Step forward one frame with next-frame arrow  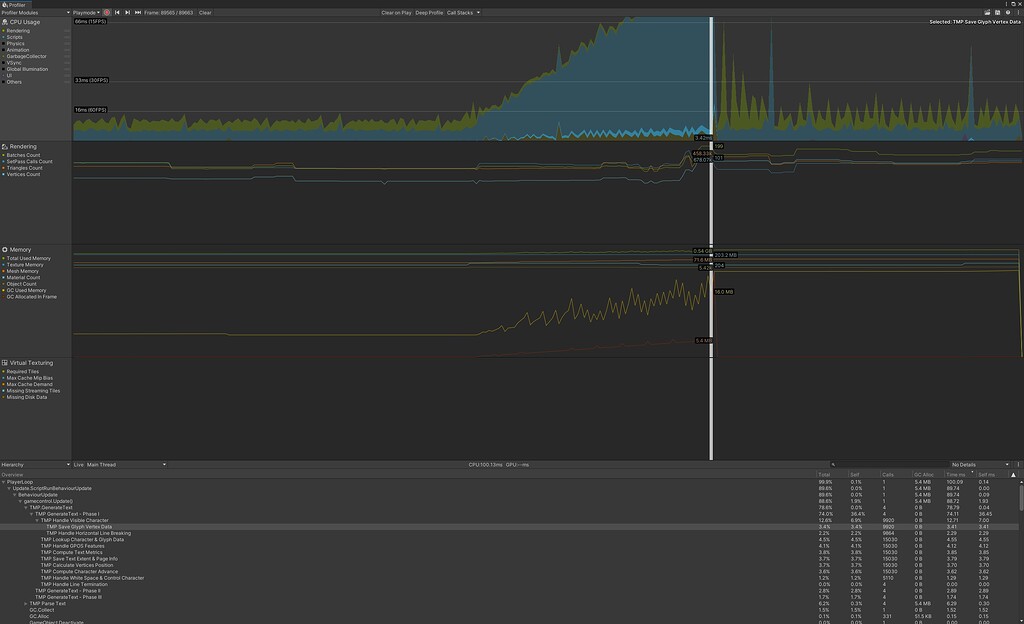click(x=129, y=13)
